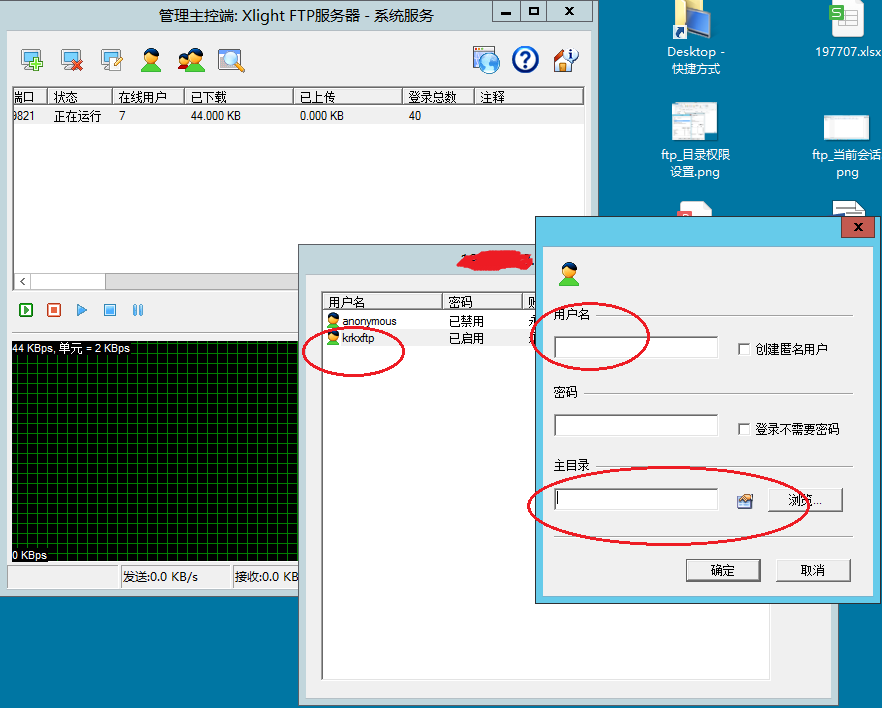This screenshot has width=882, height=708.
Task: Click the magnifier session viewer icon
Action: coord(231,60)
